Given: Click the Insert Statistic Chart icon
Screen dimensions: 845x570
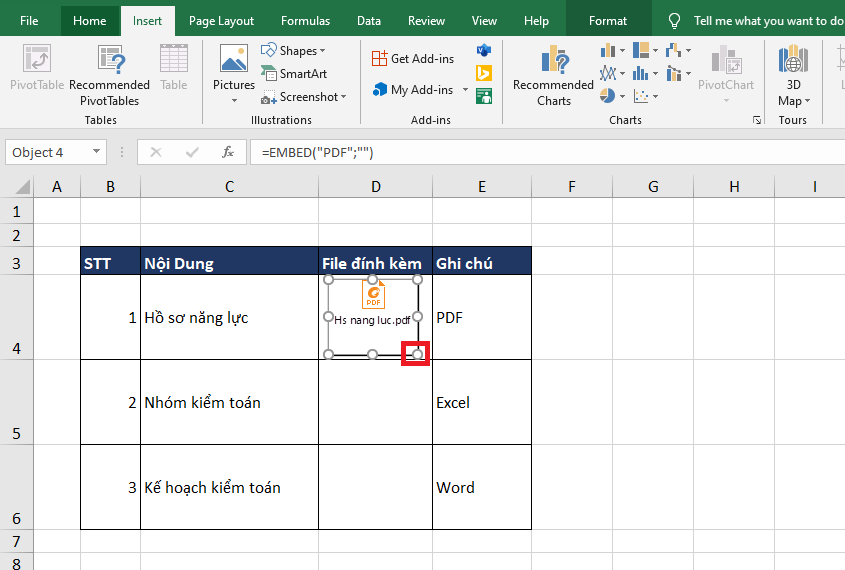Looking at the screenshot, I should point(641,73).
